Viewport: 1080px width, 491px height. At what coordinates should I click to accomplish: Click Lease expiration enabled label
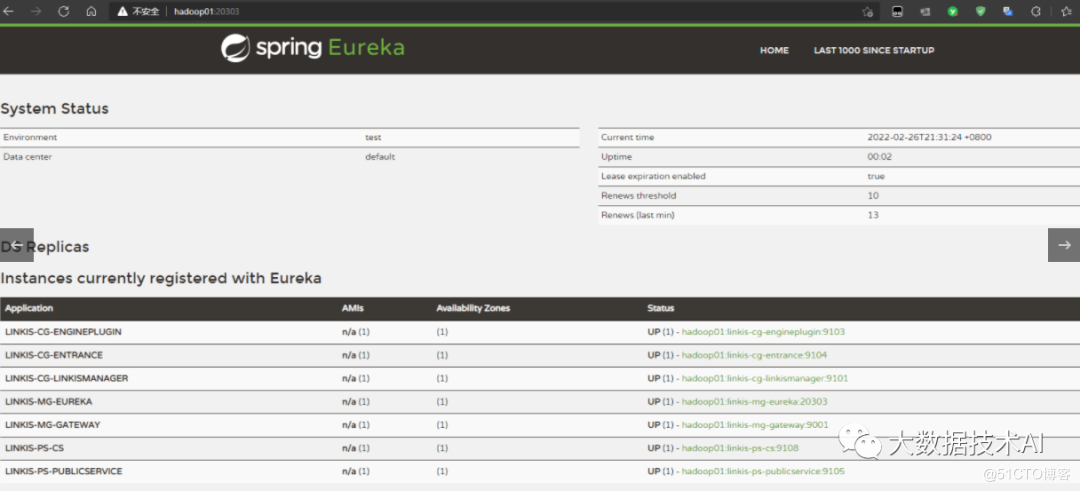(653, 176)
